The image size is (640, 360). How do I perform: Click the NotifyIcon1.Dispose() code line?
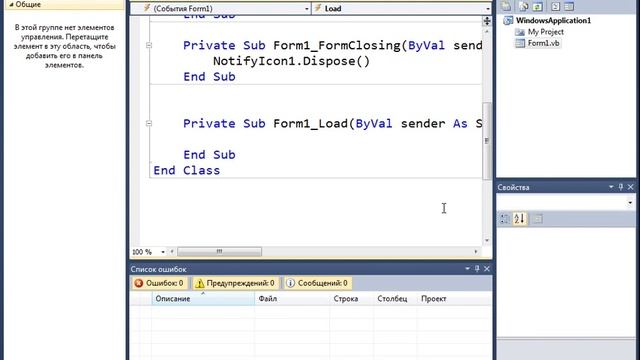point(291,61)
